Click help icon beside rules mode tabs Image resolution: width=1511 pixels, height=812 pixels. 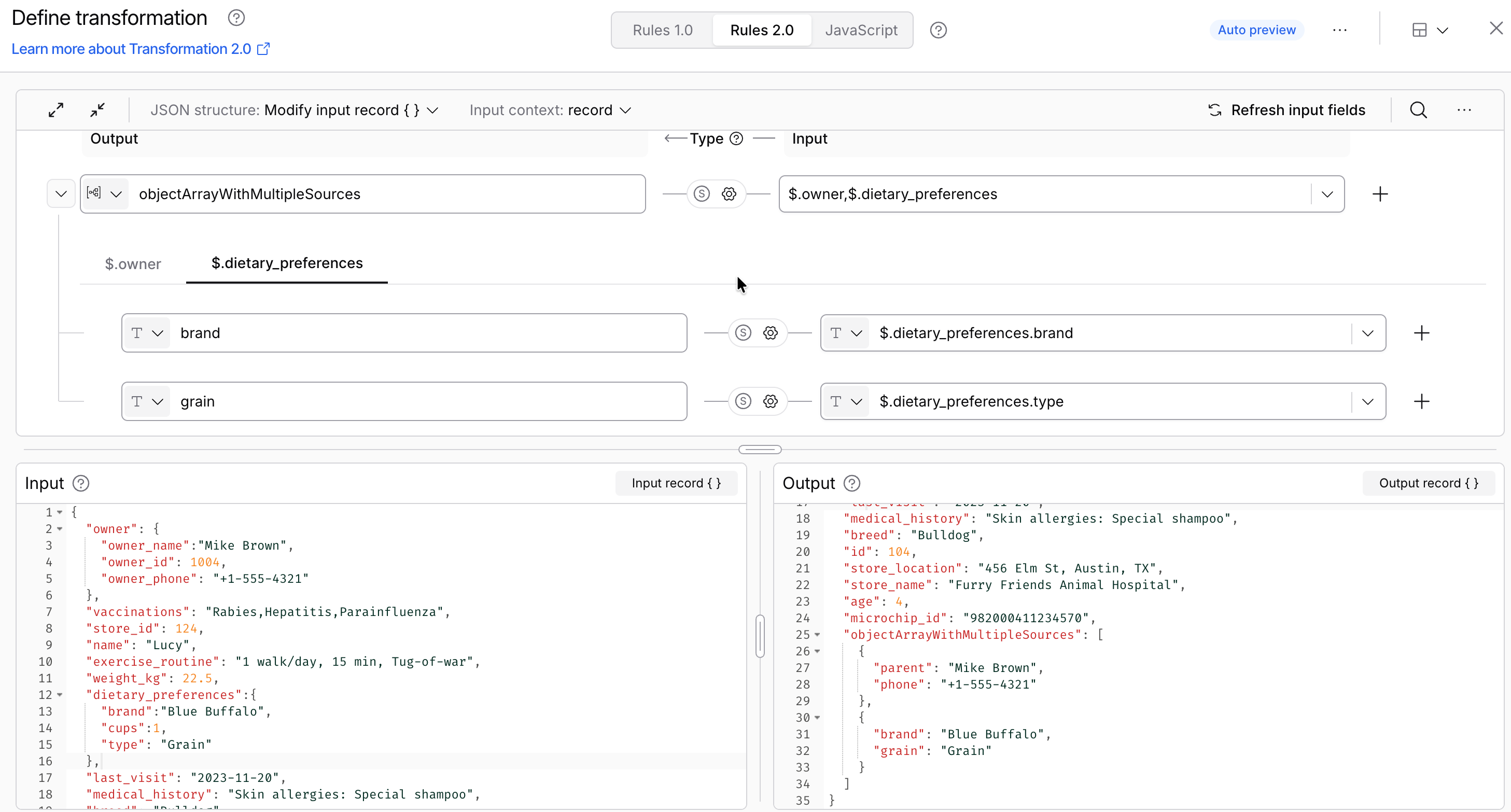(938, 30)
